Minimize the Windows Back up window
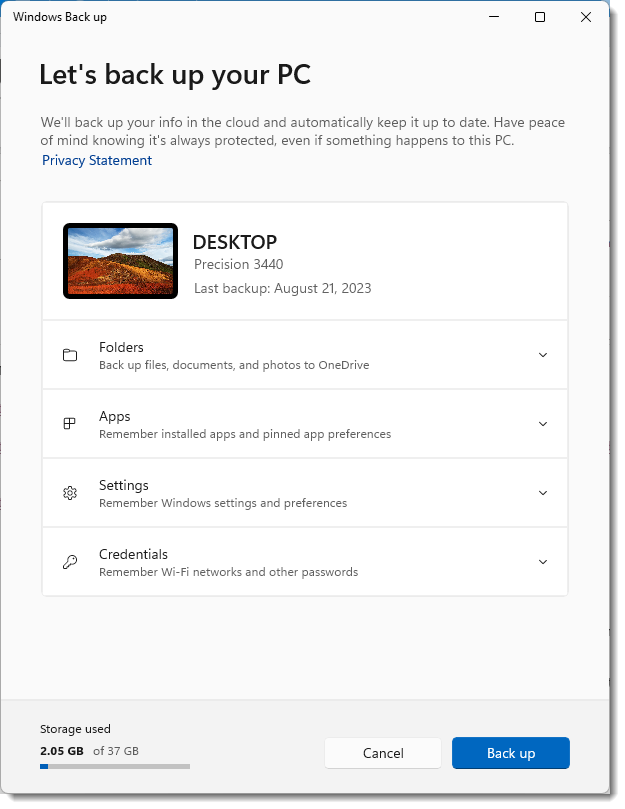This screenshot has height=809, width=625. pyautogui.click(x=493, y=17)
